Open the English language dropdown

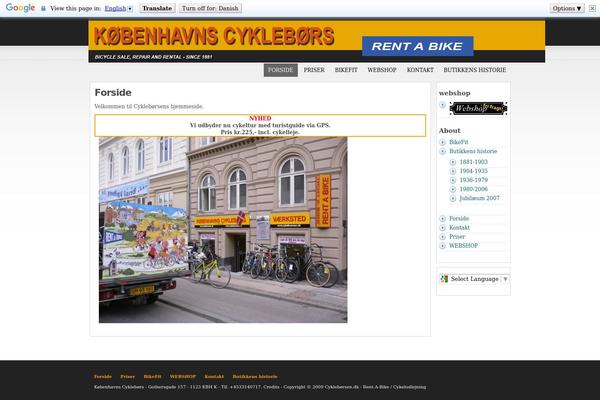tap(119, 8)
